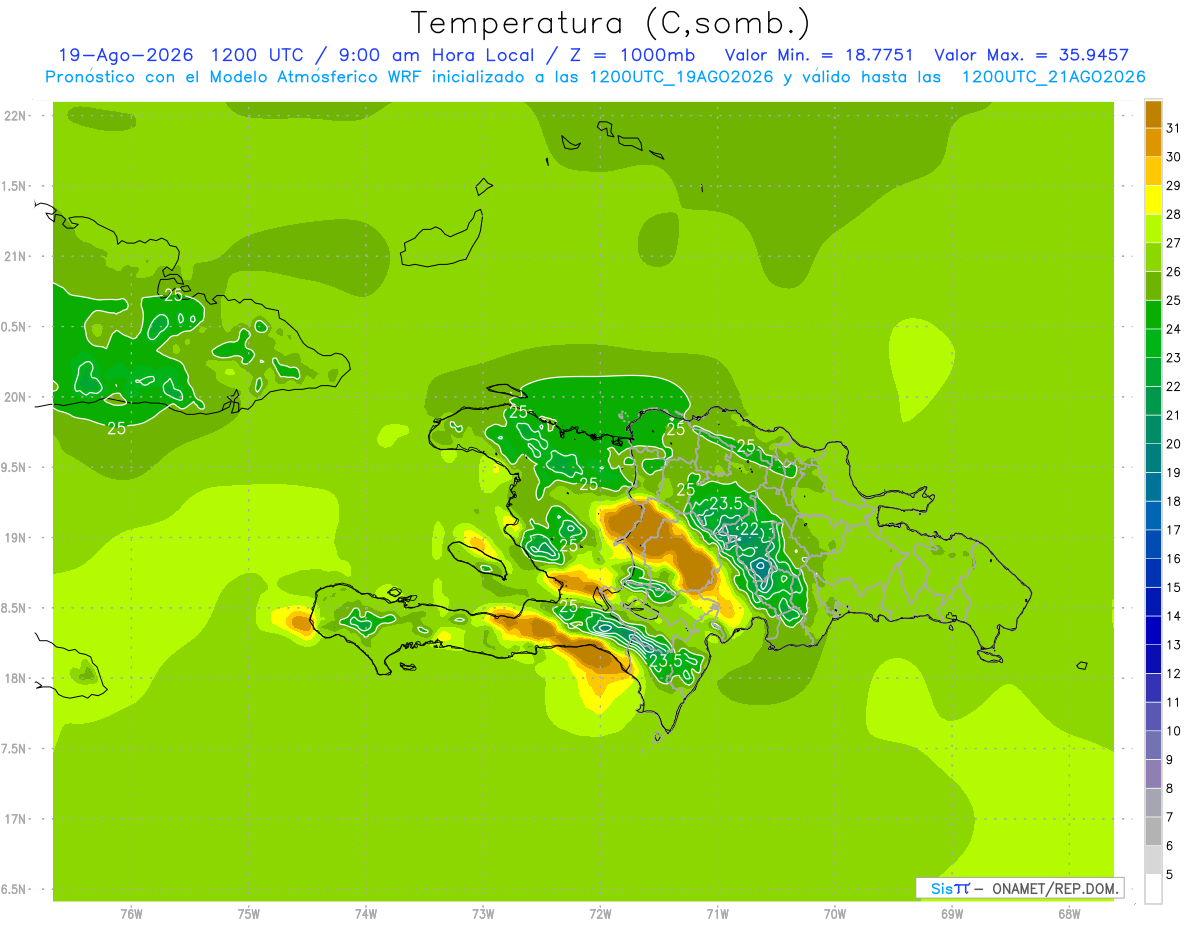Click the dark orange legend swatch above 31
The height and width of the screenshot is (927, 1200).
pyautogui.click(x=1153, y=114)
